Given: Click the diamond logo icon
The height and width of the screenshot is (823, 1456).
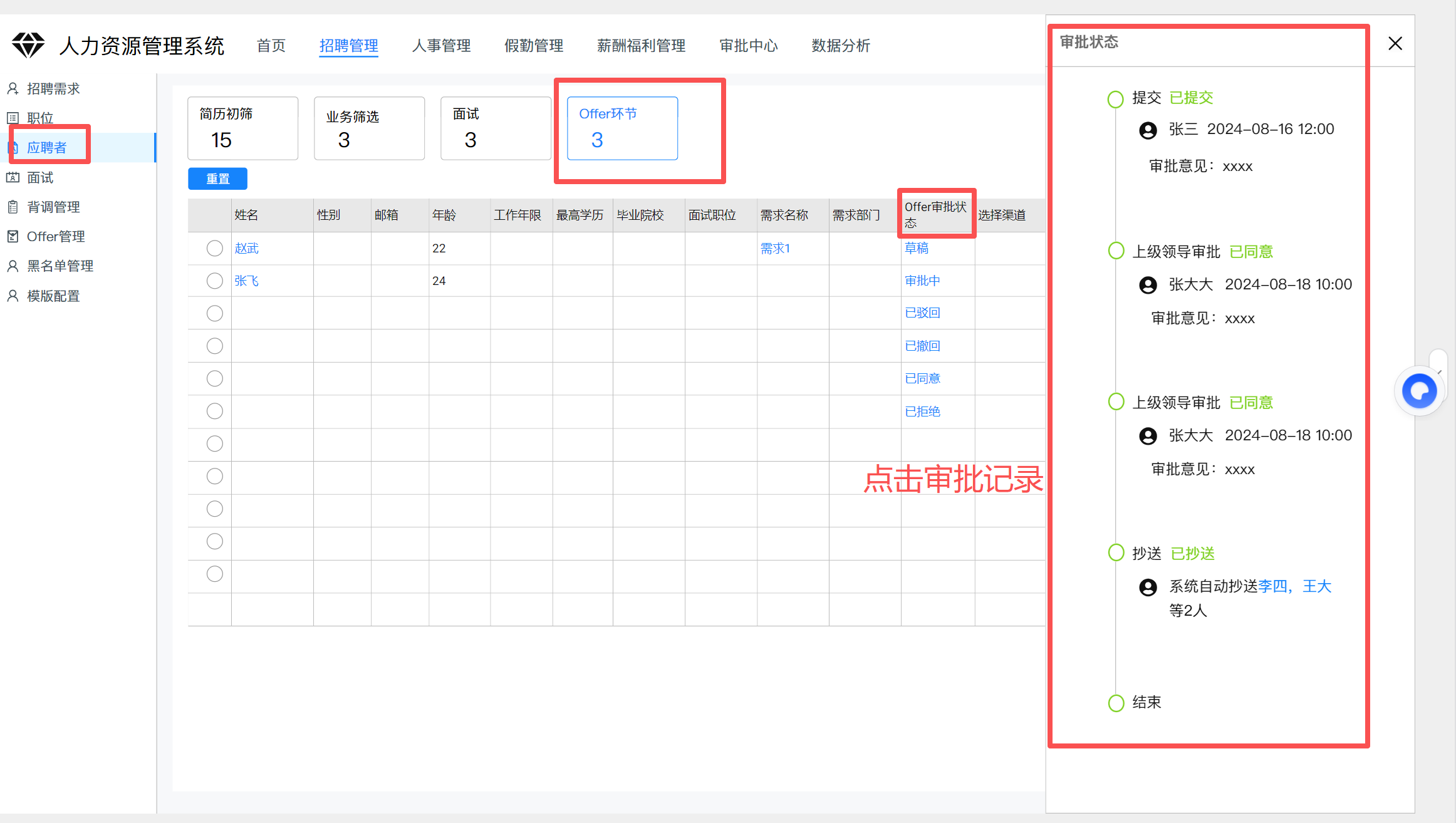Looking at the screenshot, I should pyautogui.click(x=28, y=46).
